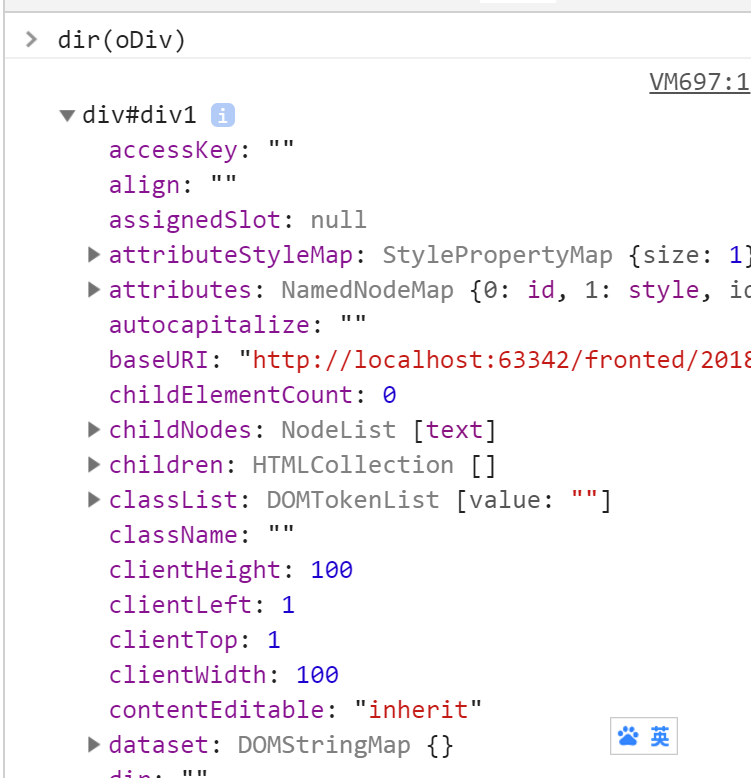
Task: Toggle the 英 language mode indicator
Action: [x=660, y=736]
